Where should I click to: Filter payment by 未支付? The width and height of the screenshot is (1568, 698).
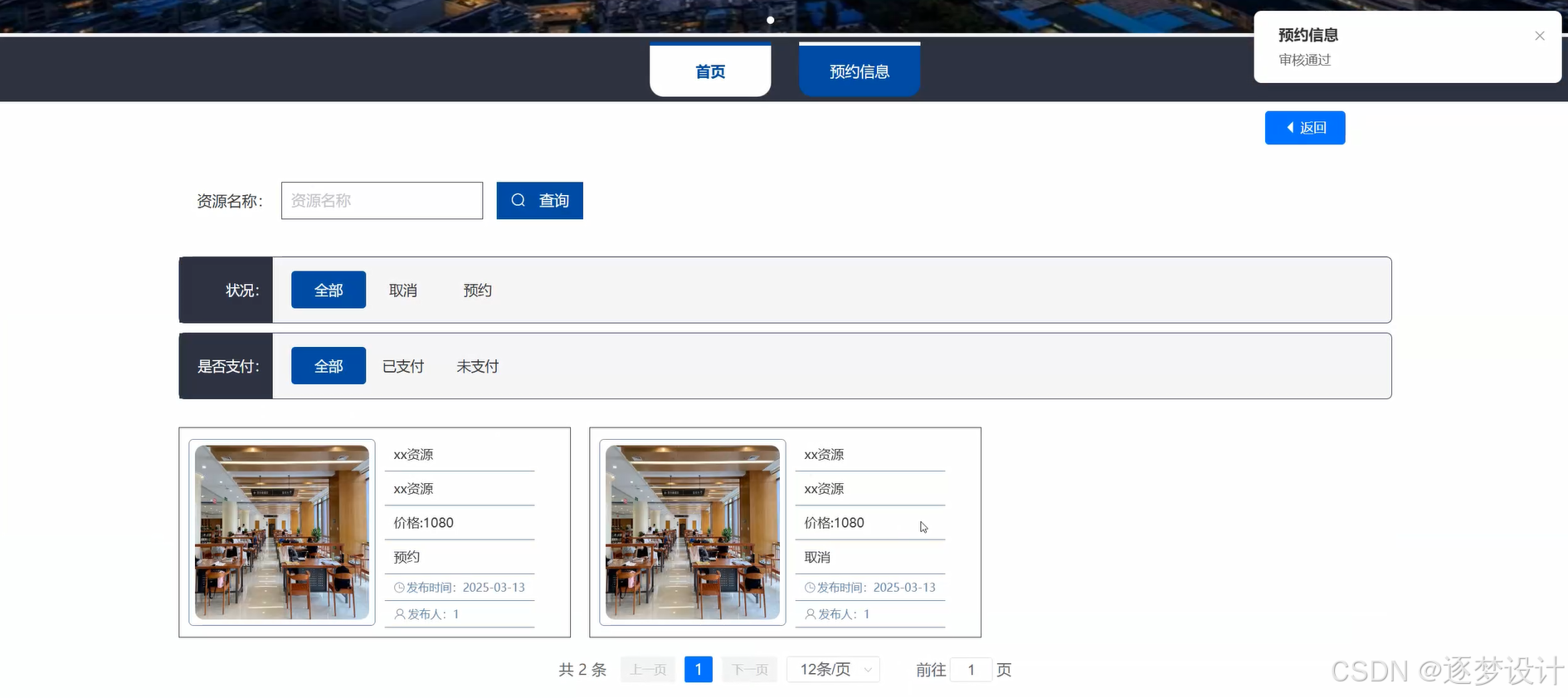478,366
